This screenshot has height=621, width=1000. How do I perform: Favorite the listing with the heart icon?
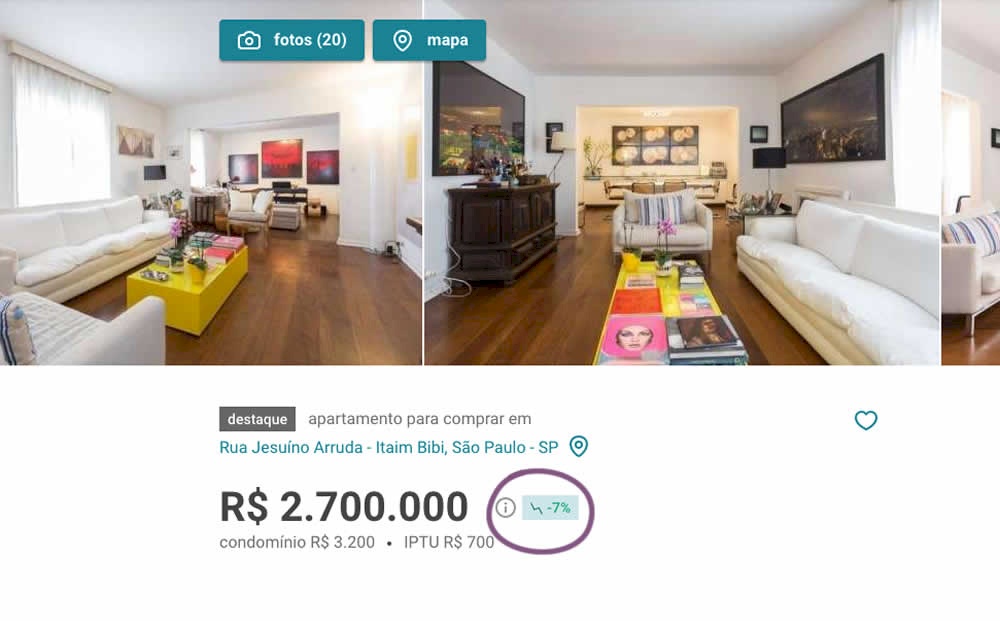[865, 420]
